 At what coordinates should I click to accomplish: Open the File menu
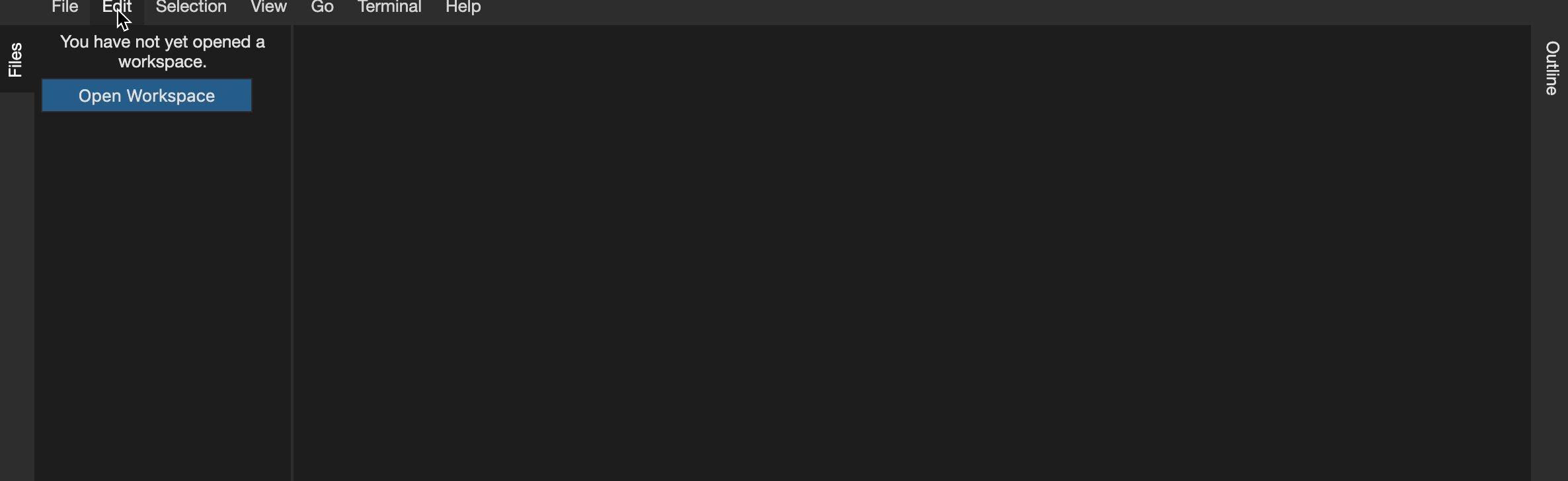point(65,7)
